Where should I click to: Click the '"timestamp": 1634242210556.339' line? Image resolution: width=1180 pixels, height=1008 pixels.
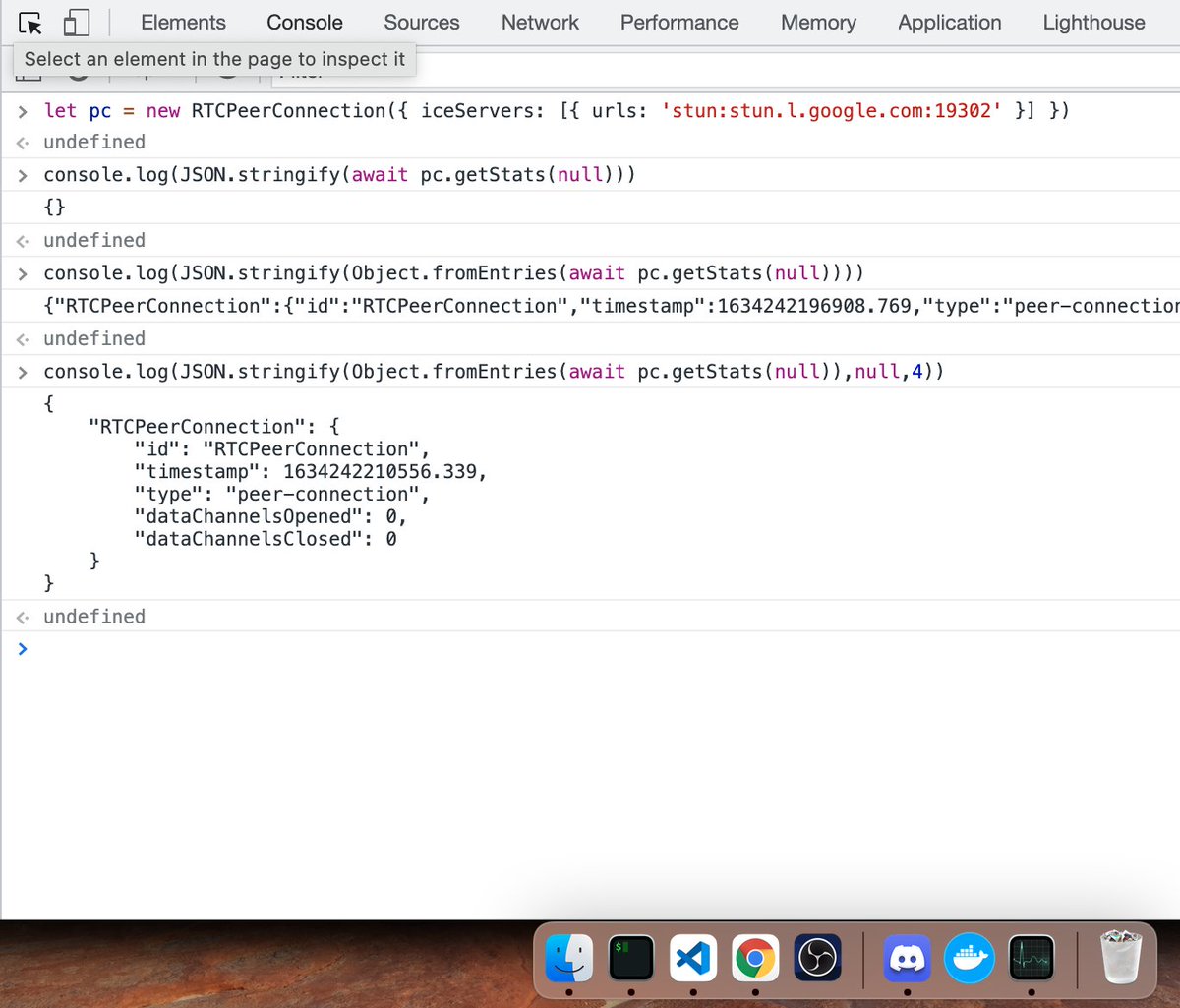(x=311, y=471)
